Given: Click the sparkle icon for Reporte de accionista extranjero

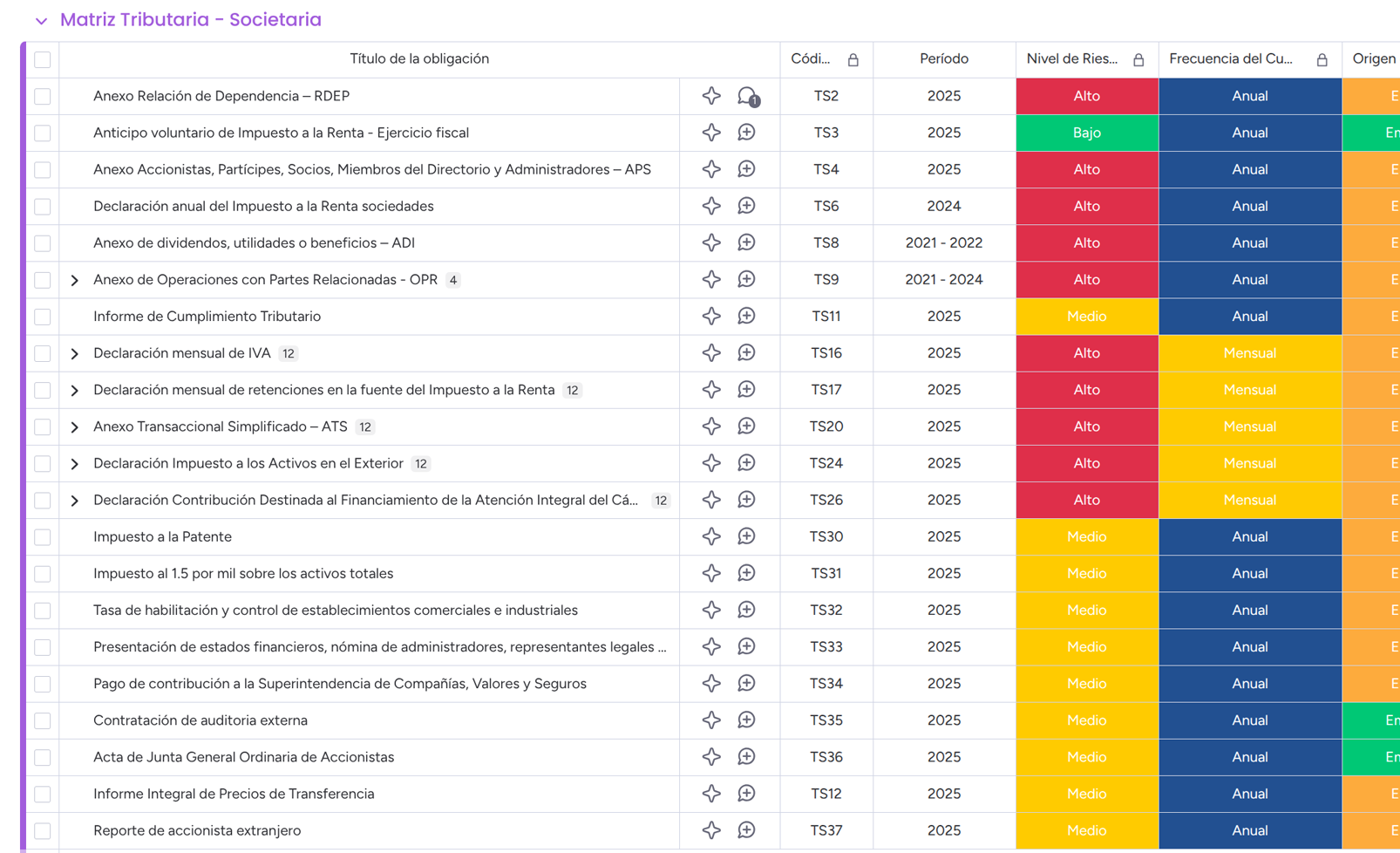Looking at the screenshot, I should (711, 830).
